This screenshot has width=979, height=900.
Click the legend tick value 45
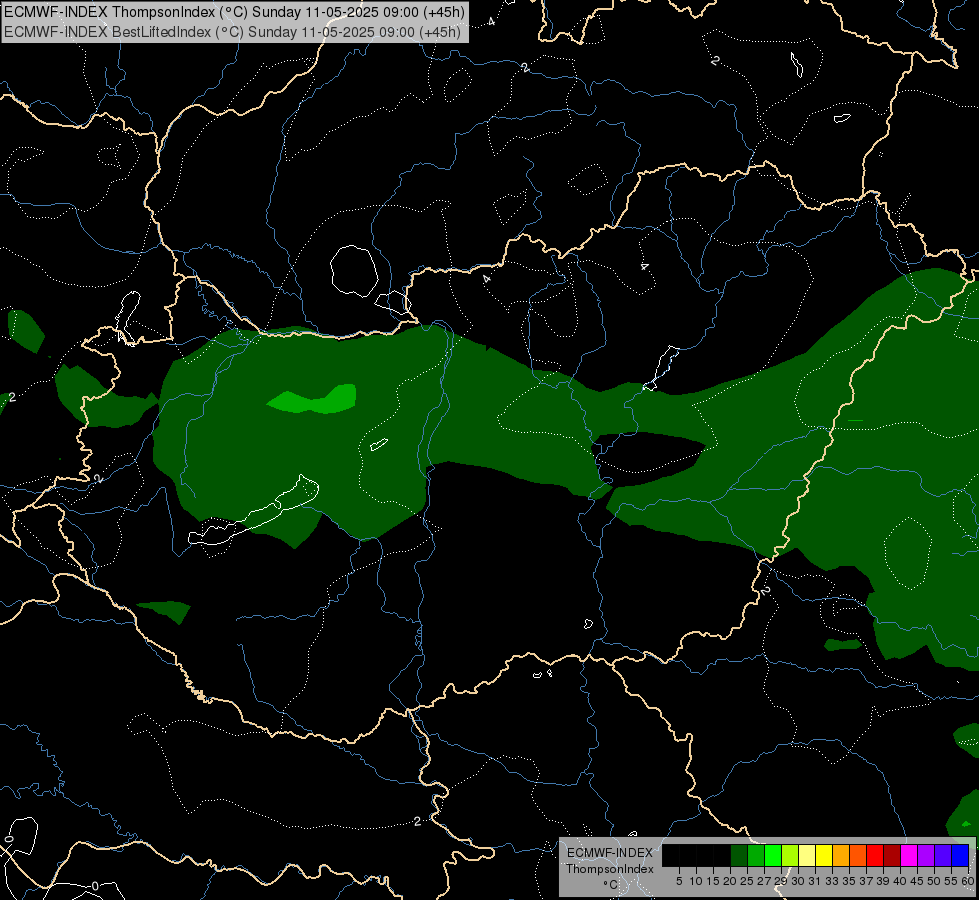click(x=917, y=881)
